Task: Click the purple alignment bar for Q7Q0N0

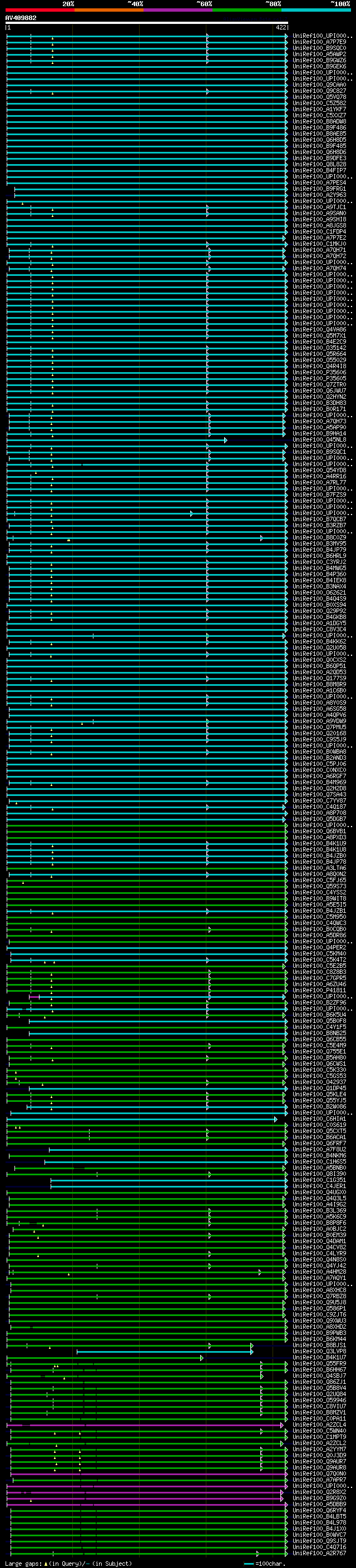Action: point(149,1474)
